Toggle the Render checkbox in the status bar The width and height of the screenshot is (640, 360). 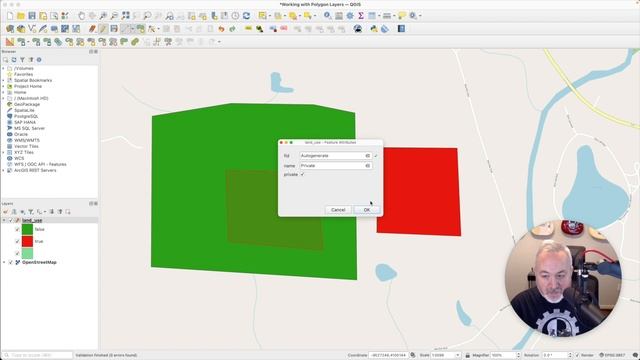(x=577, y=356)
